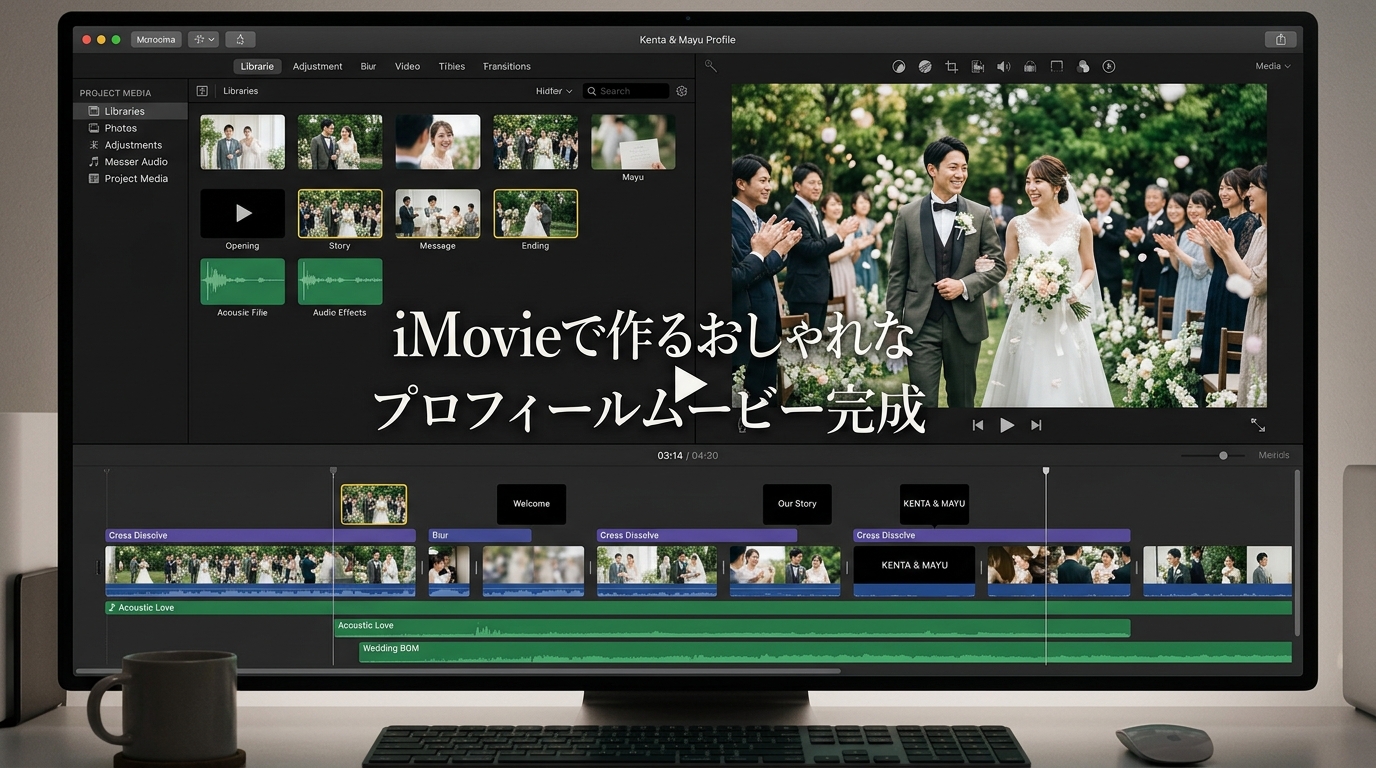1376x768 pixels.
Task: Click the Kenta & Mayu Profile title
Action: tap(687, 40)
